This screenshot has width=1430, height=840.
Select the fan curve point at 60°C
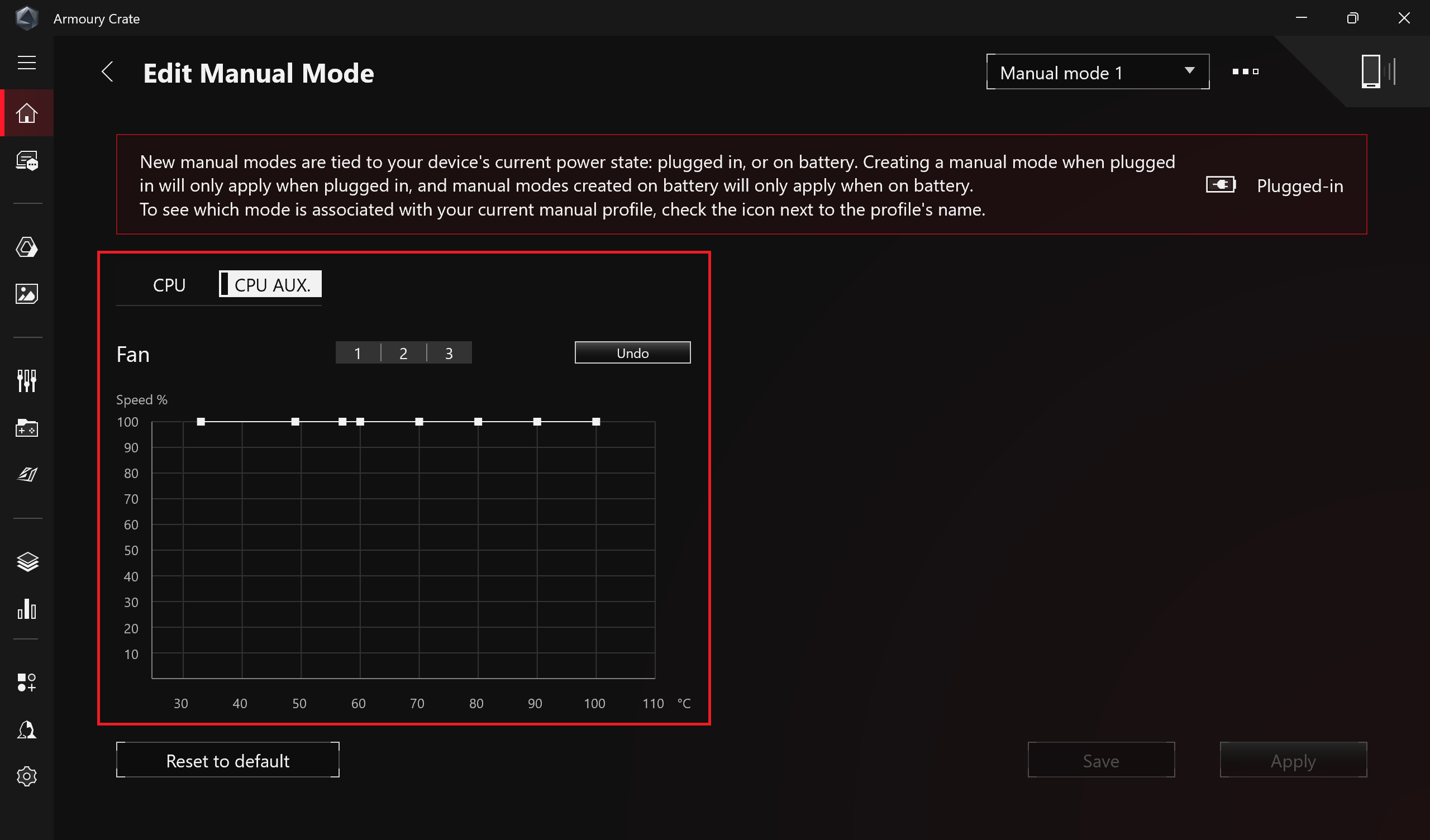click(360, 422)
